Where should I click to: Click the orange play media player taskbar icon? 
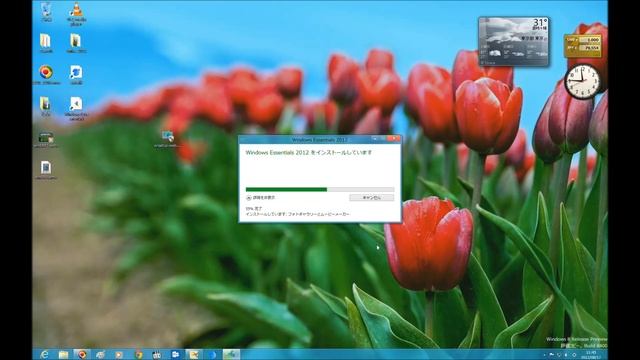pos(119,354)
